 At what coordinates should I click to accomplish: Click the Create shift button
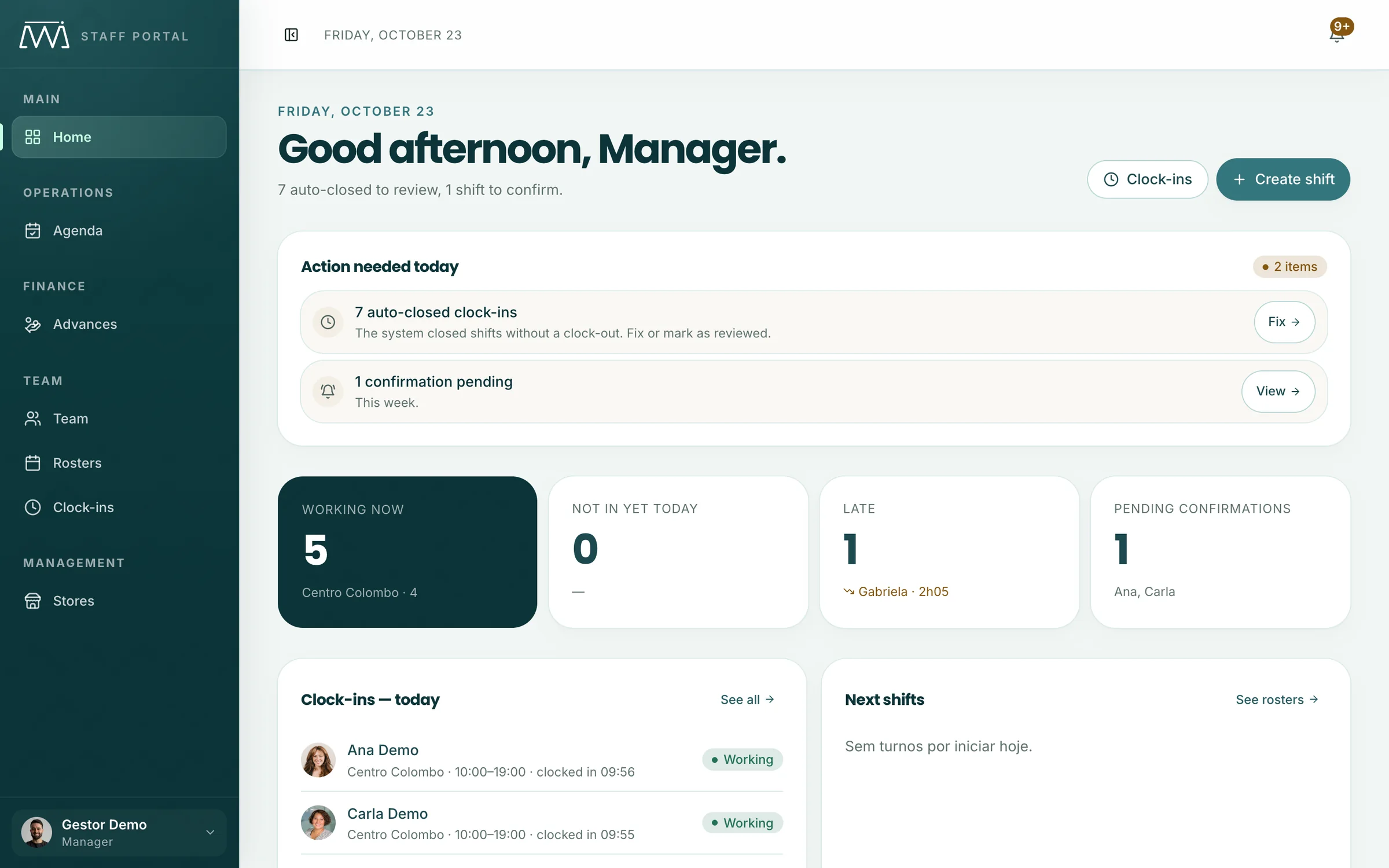click(1283, 179)
